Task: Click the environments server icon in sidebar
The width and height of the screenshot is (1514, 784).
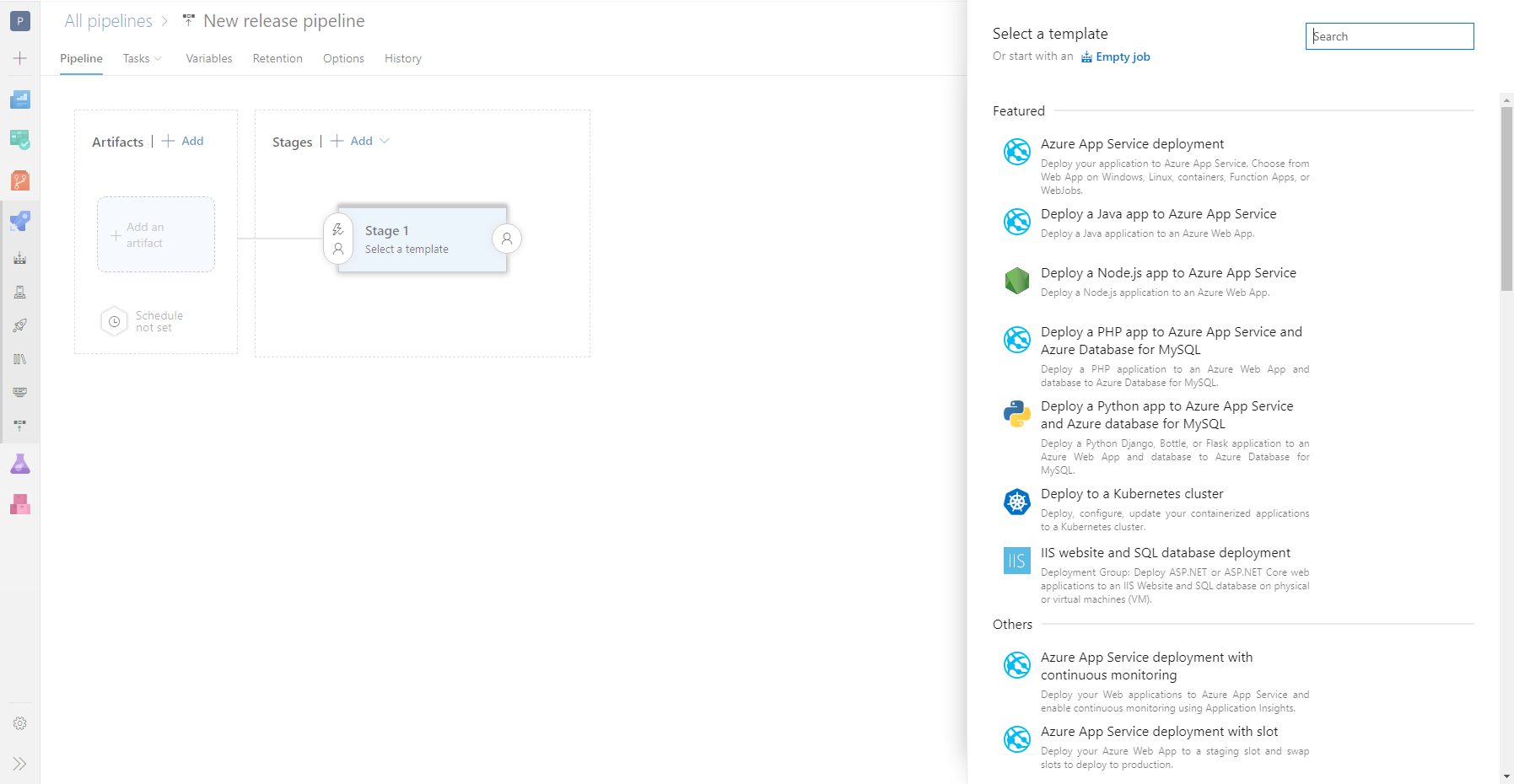Action: 20,292
